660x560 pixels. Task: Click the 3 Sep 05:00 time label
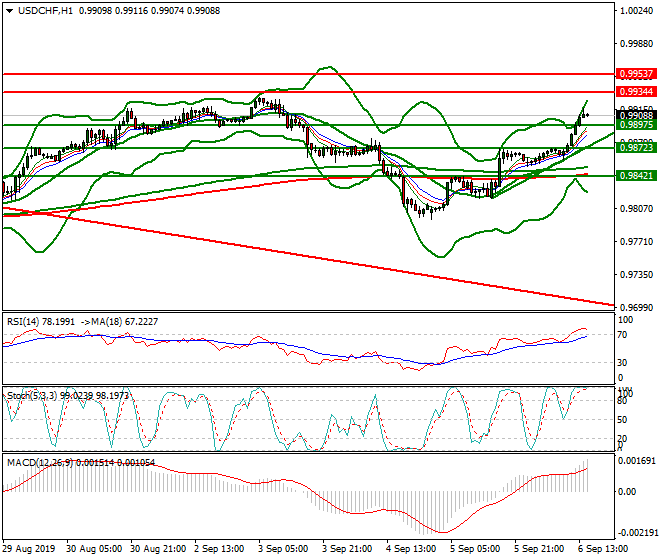point(283,549)
